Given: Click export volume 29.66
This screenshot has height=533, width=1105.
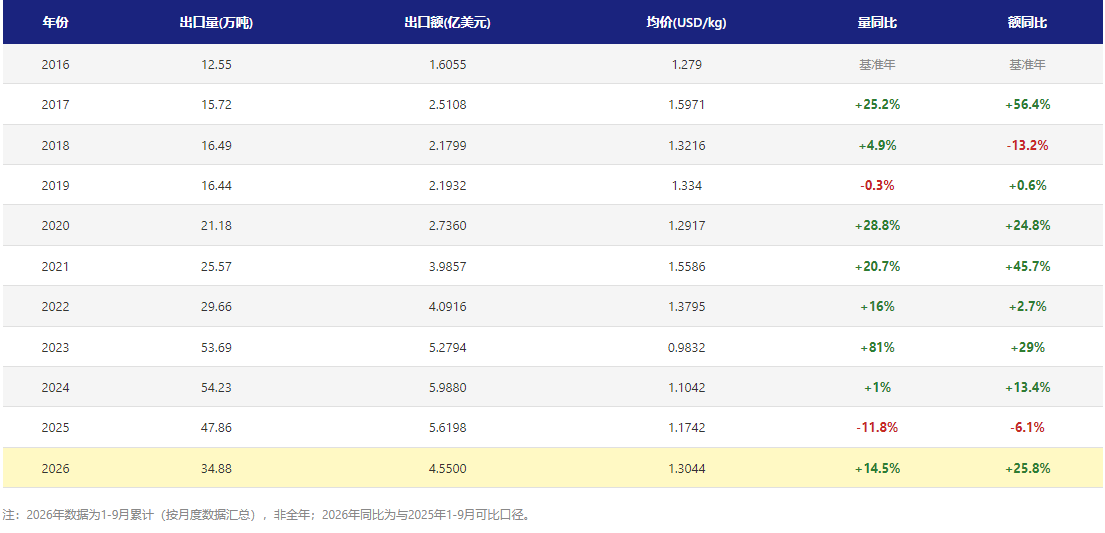Looking at the screenshot, I should tap(216, 307).
